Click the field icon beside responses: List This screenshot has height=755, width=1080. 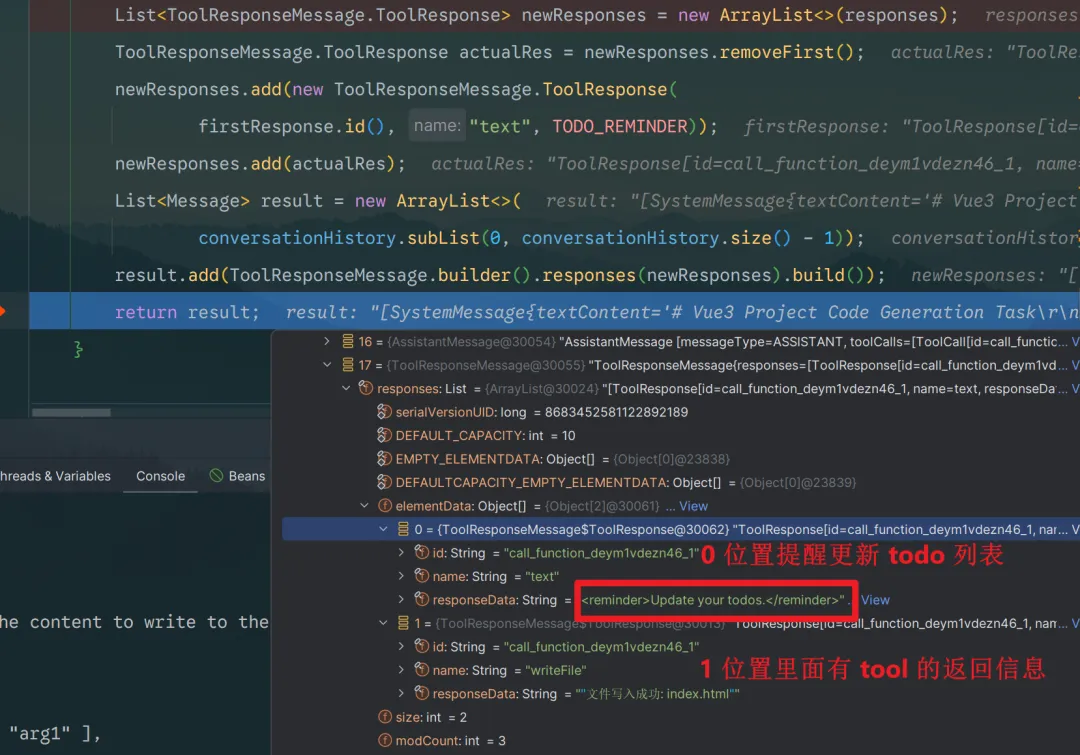pyautogui.click(x=366, y=389)
